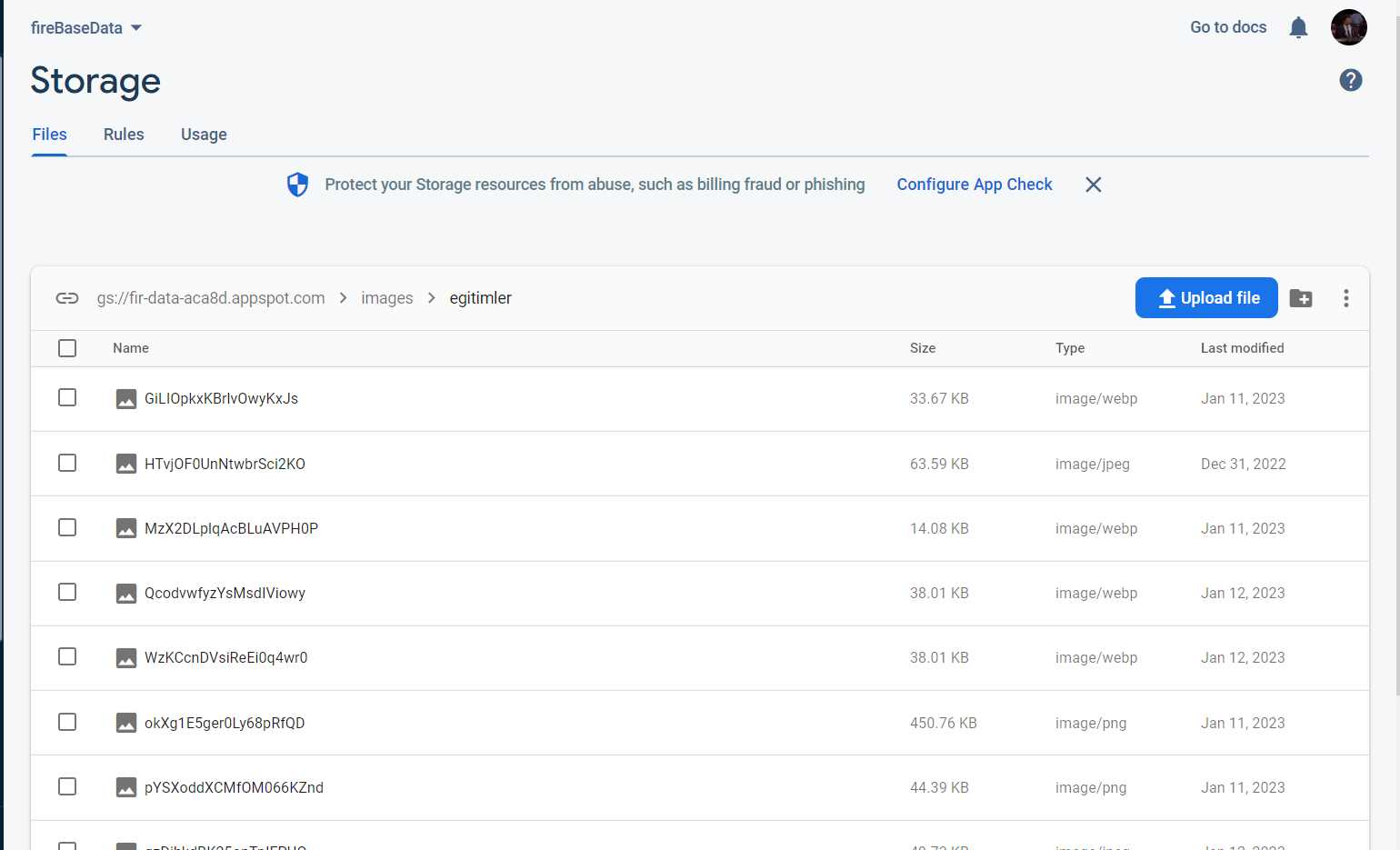Open file GiLIOpkxKBrlvOwyKxJs
1400x850 pixels.
(x=221, y=399)
